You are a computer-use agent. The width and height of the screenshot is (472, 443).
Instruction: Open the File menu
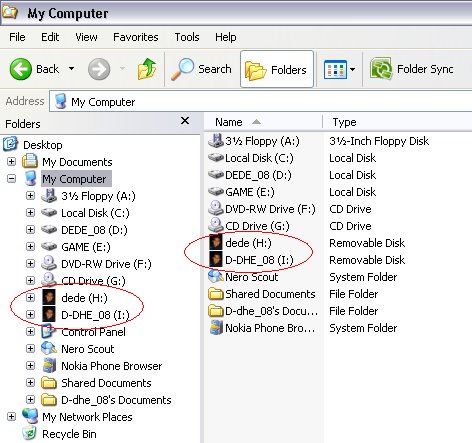17,37
